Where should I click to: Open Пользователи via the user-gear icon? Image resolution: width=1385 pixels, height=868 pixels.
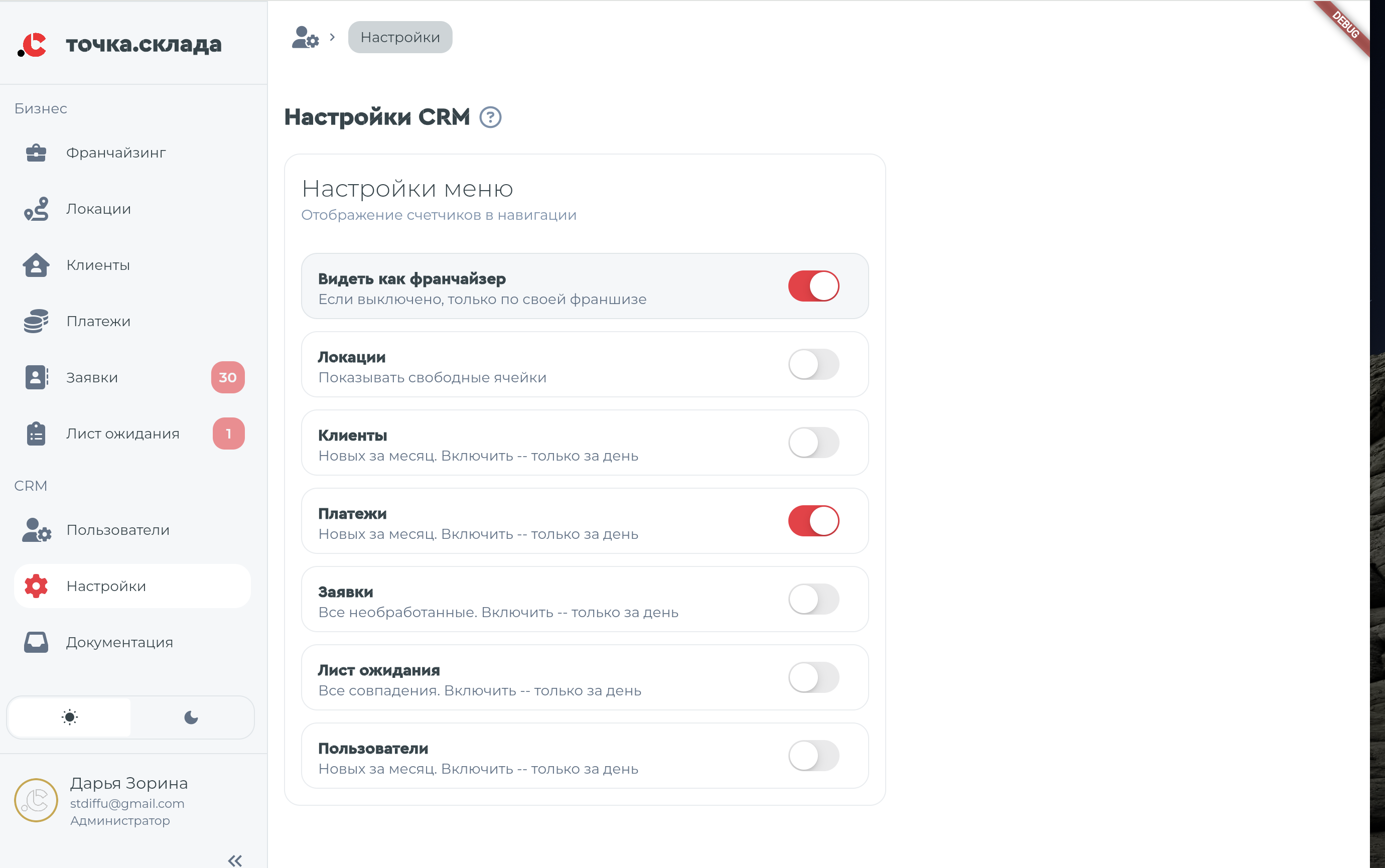[x=36, y=530]
